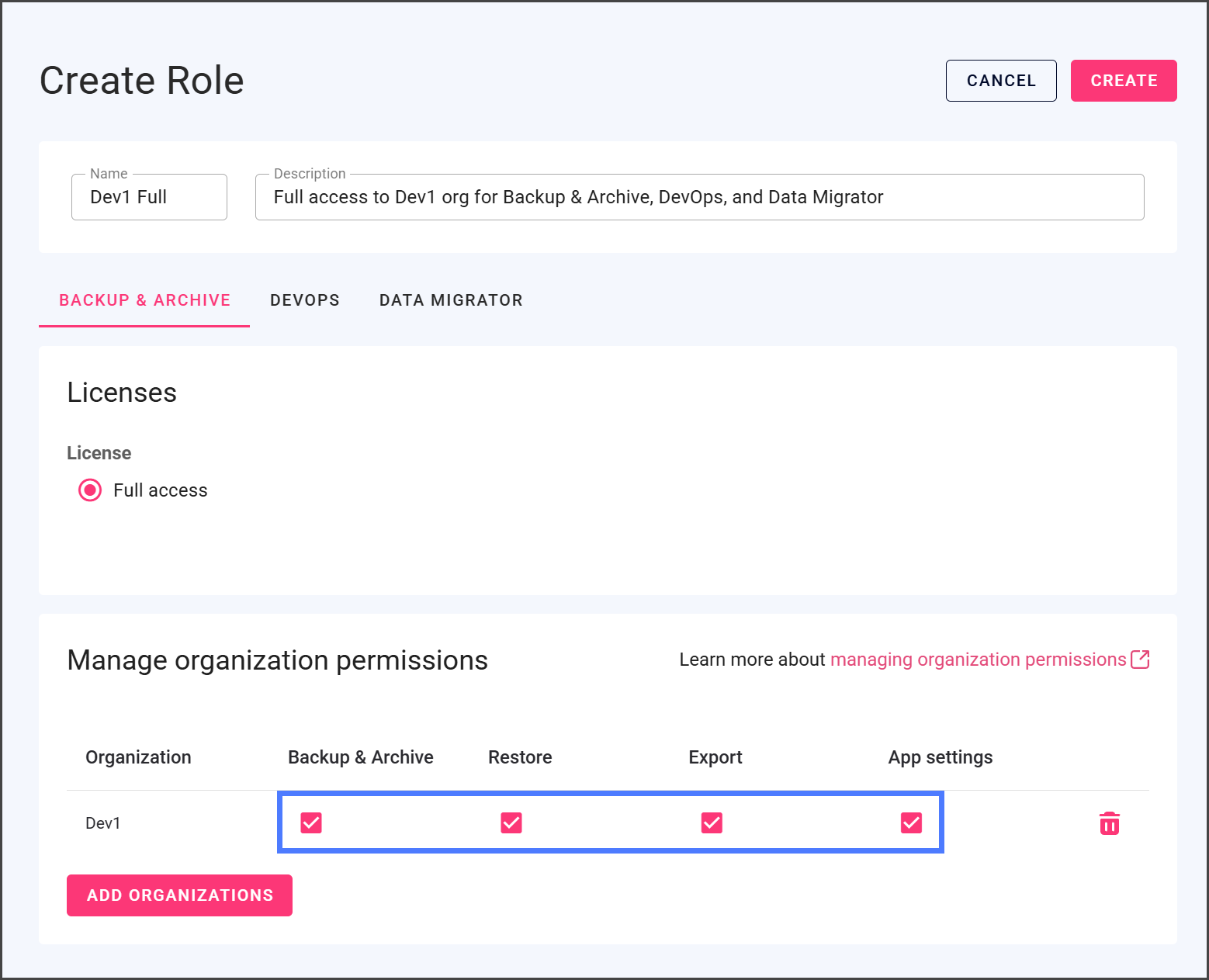Click the Restore column header
Image resolution: width=1209 pixels, height=980 pixels.
pyautogui.click(x=520, y=757)
